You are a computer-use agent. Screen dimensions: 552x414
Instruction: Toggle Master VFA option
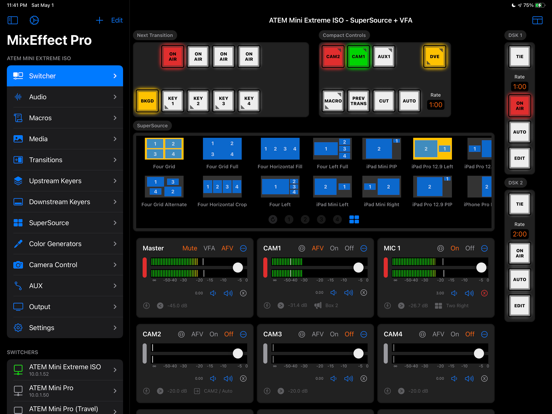(x=209, y=248)
